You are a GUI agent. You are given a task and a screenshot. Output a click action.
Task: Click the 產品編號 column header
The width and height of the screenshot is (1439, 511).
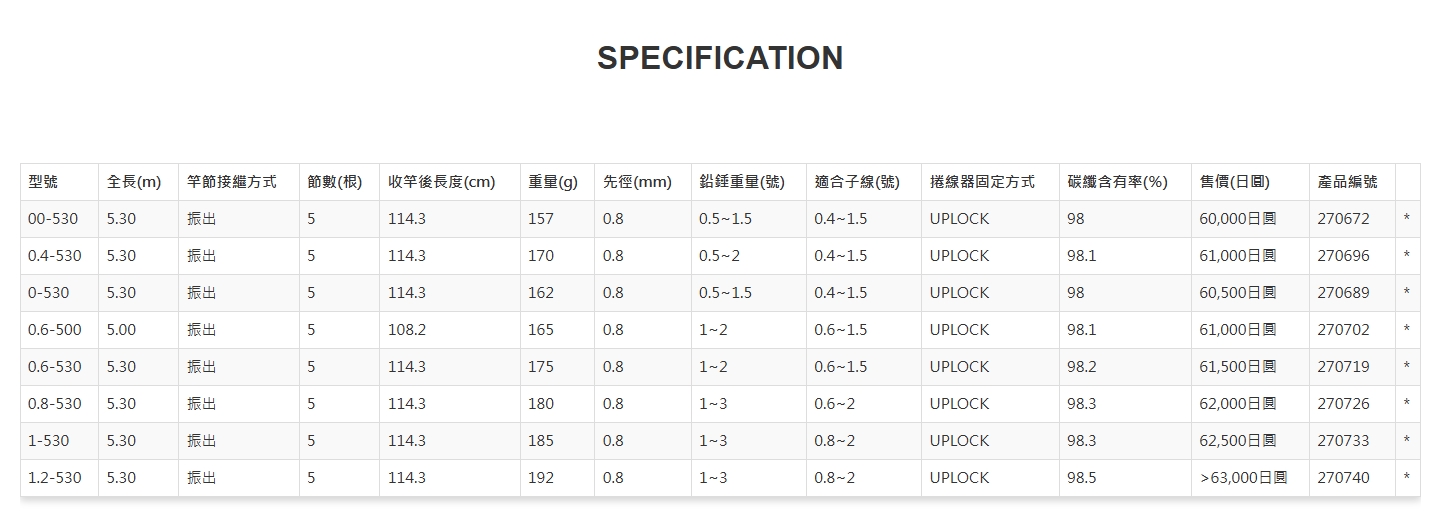[1347, 182]
